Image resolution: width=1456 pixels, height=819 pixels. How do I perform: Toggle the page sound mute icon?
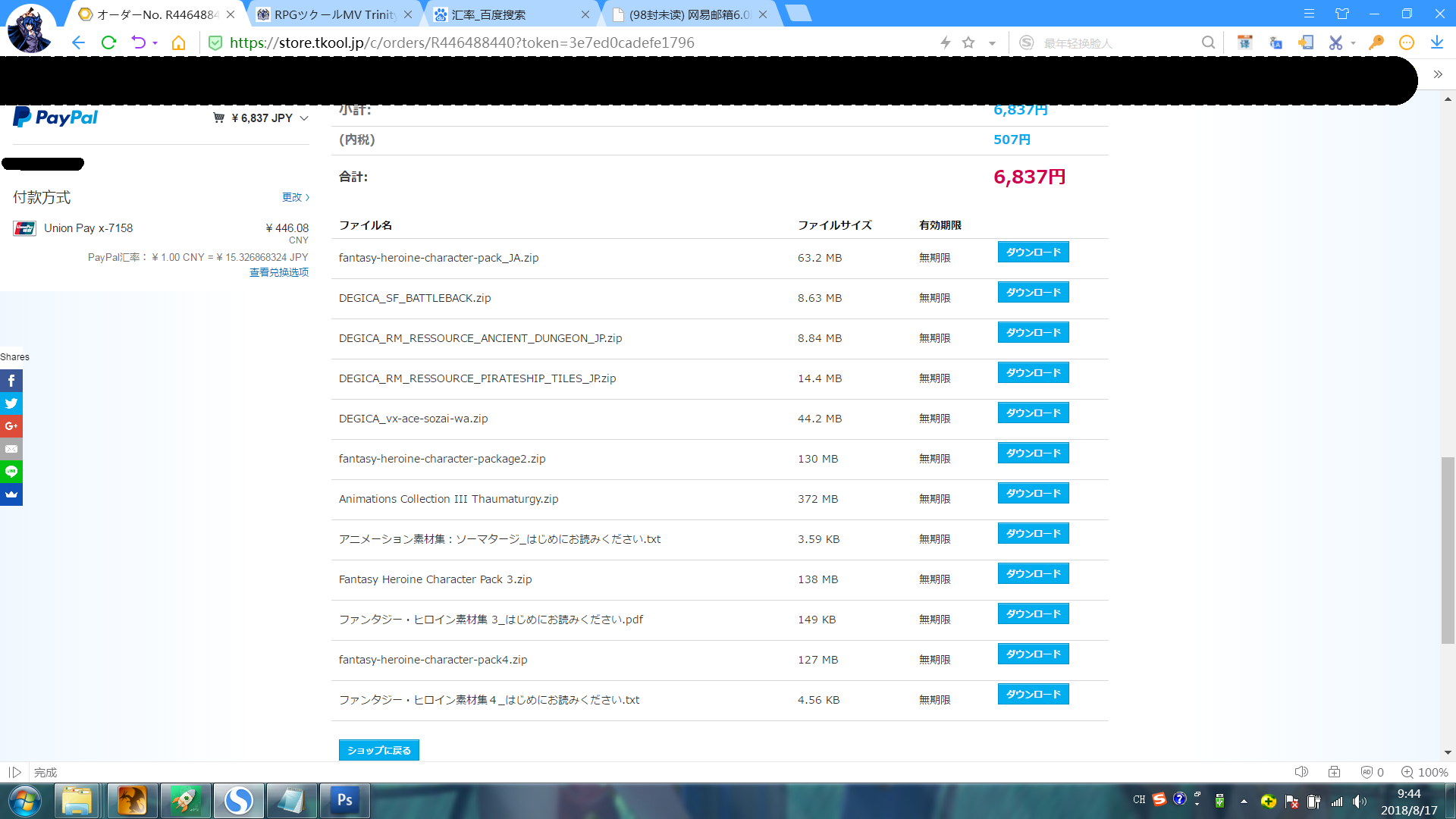coord(1301,772)
